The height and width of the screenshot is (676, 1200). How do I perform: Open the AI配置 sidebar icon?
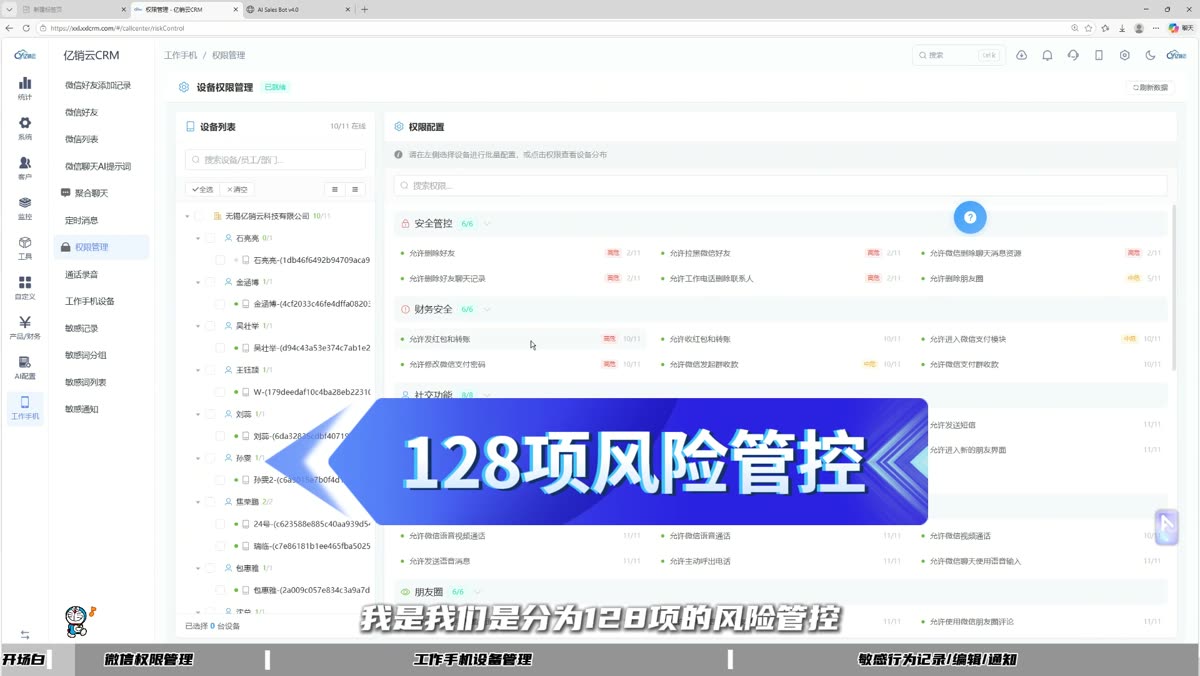coord(25,368)
